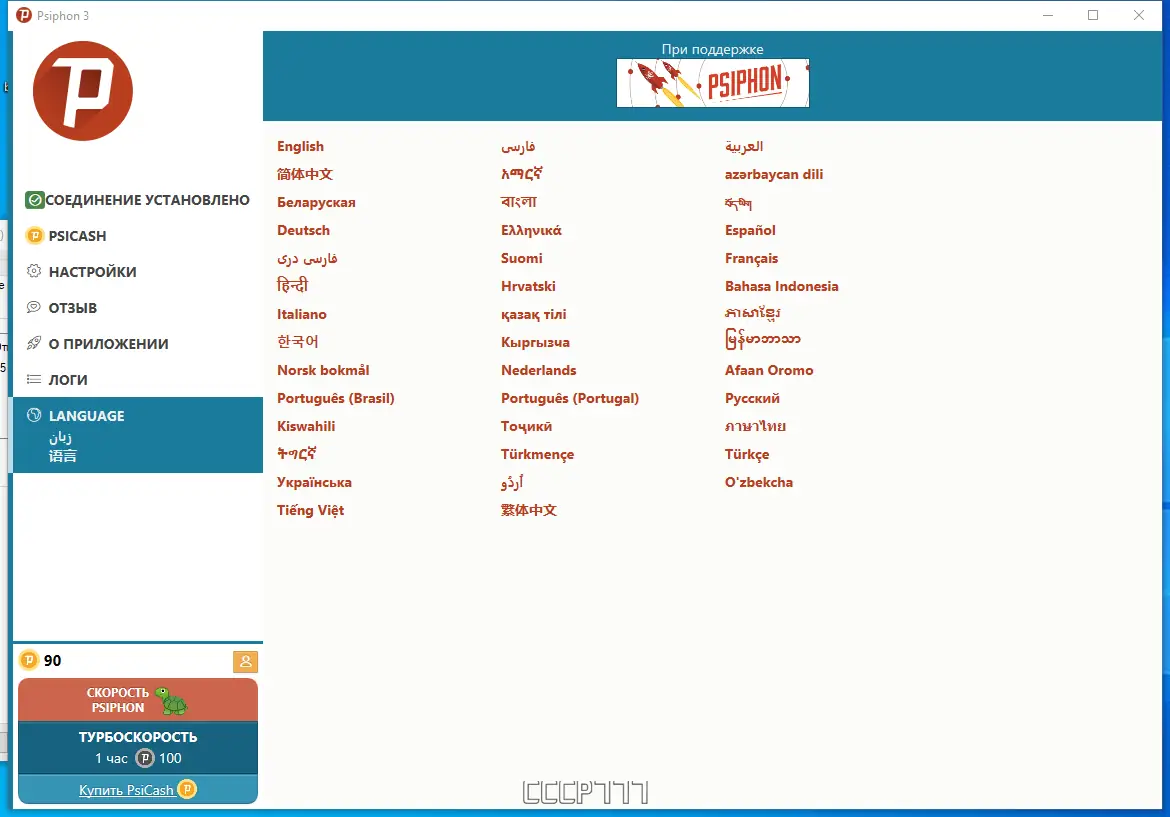Select the Thai ภาษาไทย language
The image size is (1170, 817).
click(x=755, y=426)
